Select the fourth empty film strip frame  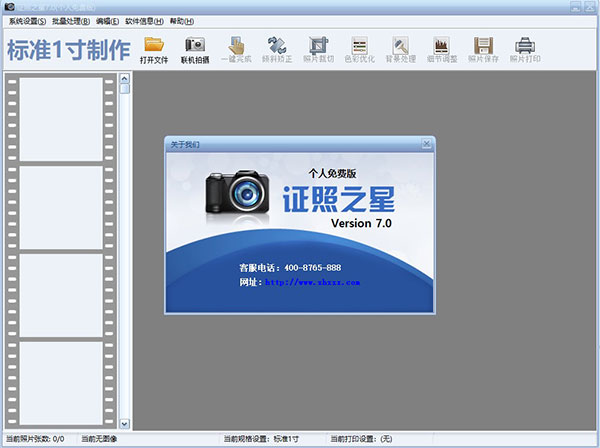tap(61, 383)
